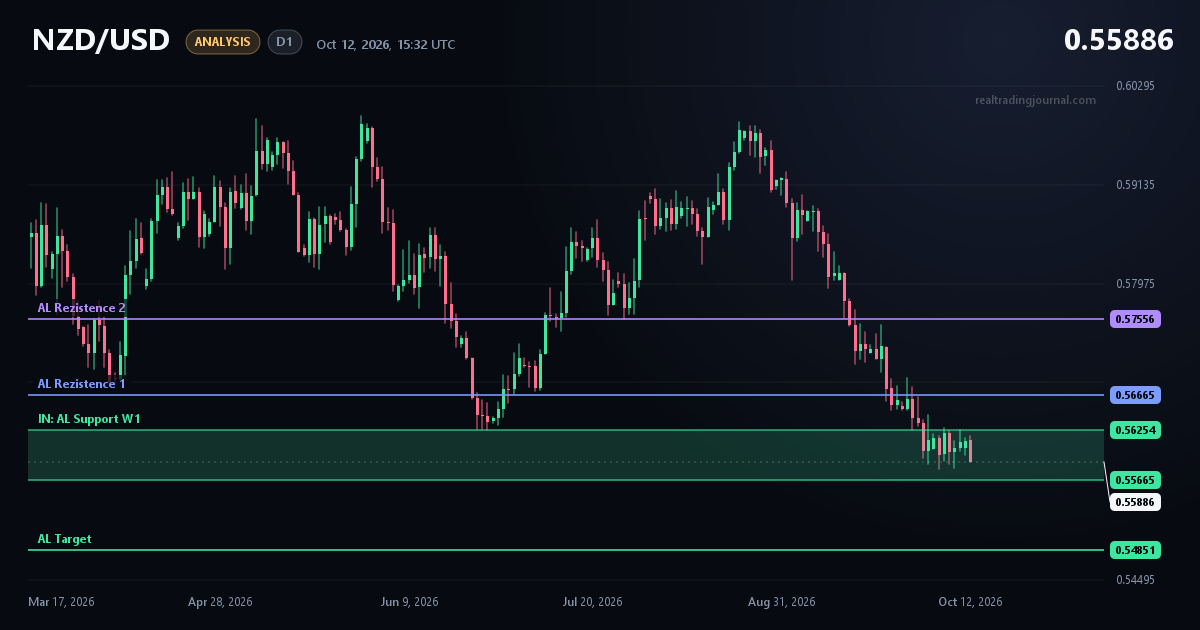The height and width of the screenshot is (630, 1200).
Task: Select the AL Target line label
Action: click(x=65, y=539)
